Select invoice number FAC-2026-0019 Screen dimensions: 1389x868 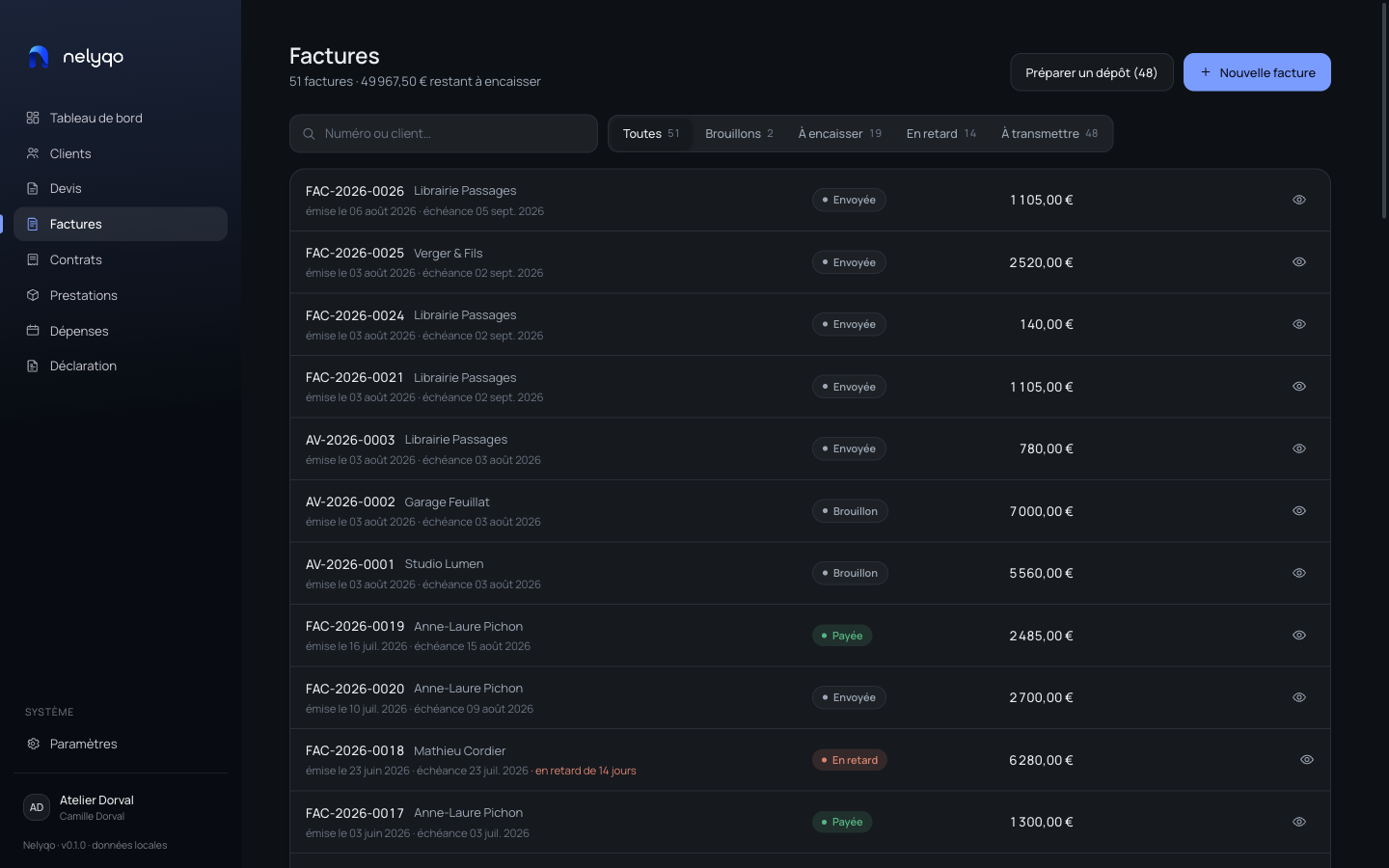coord(355,627)
